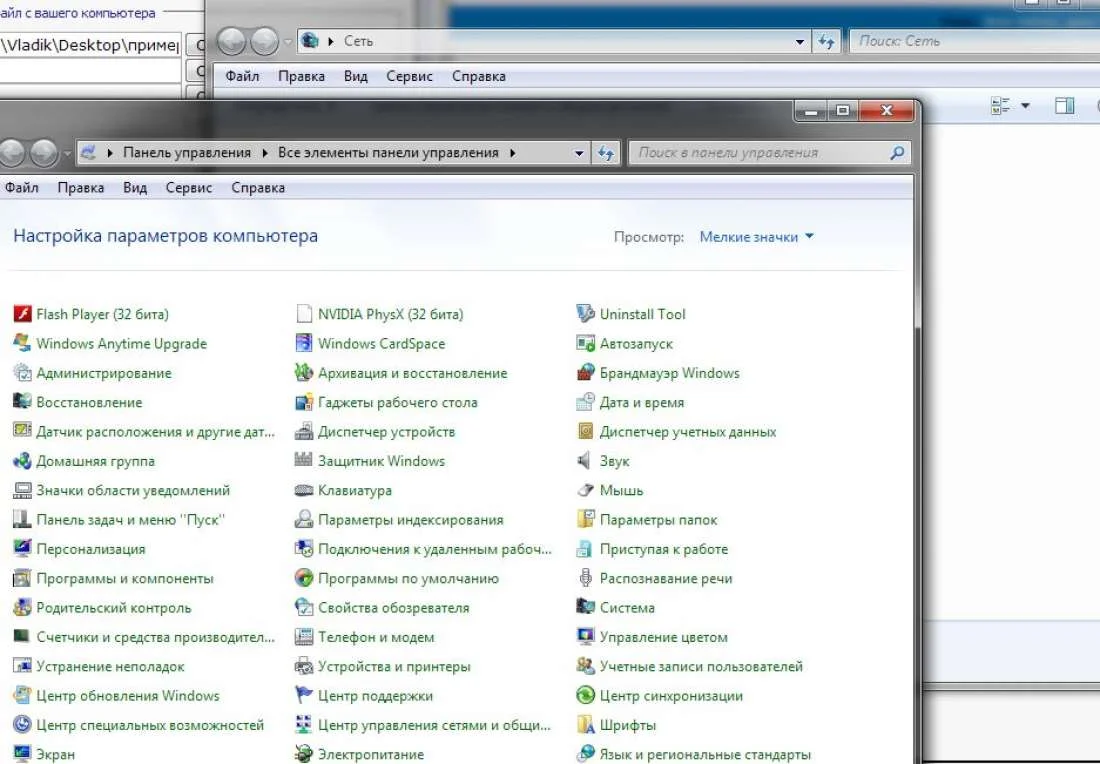Click the Звук speaker icon
Viewport: 1100px width, 764px height.
coord(584,461)
